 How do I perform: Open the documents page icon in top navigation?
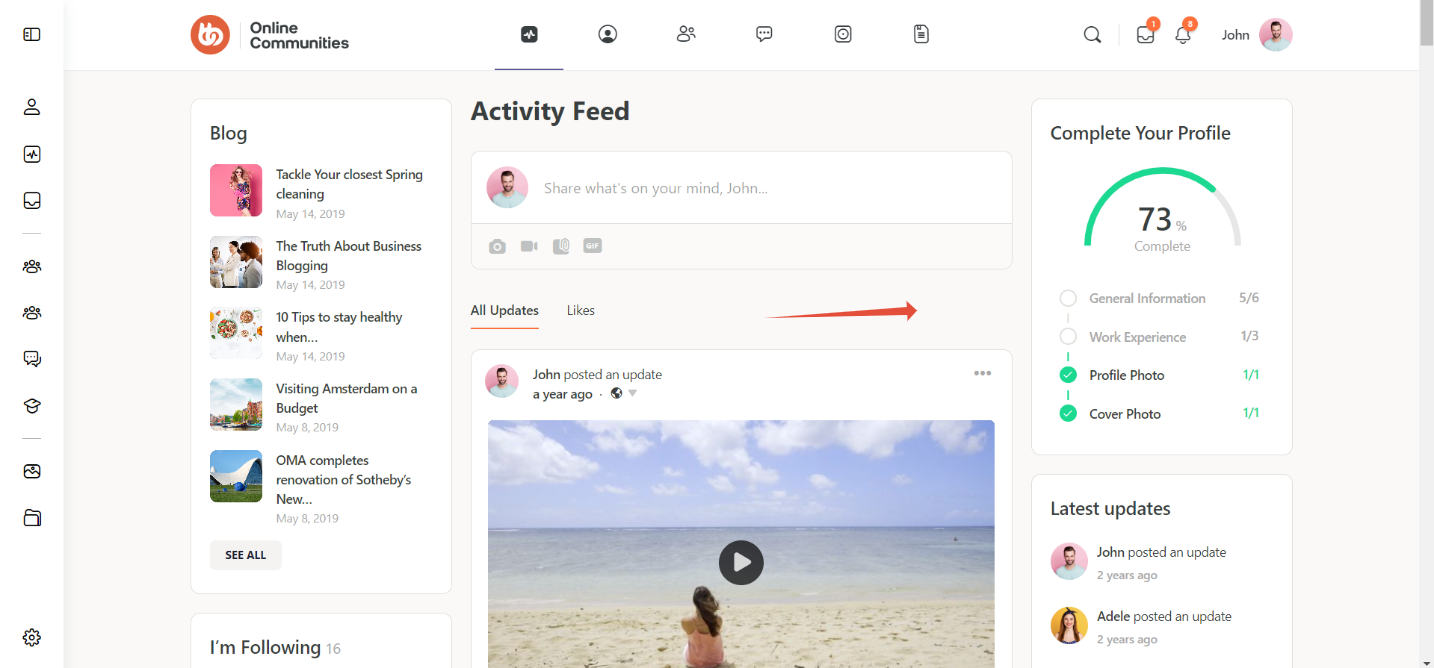(x=921, y=34)
